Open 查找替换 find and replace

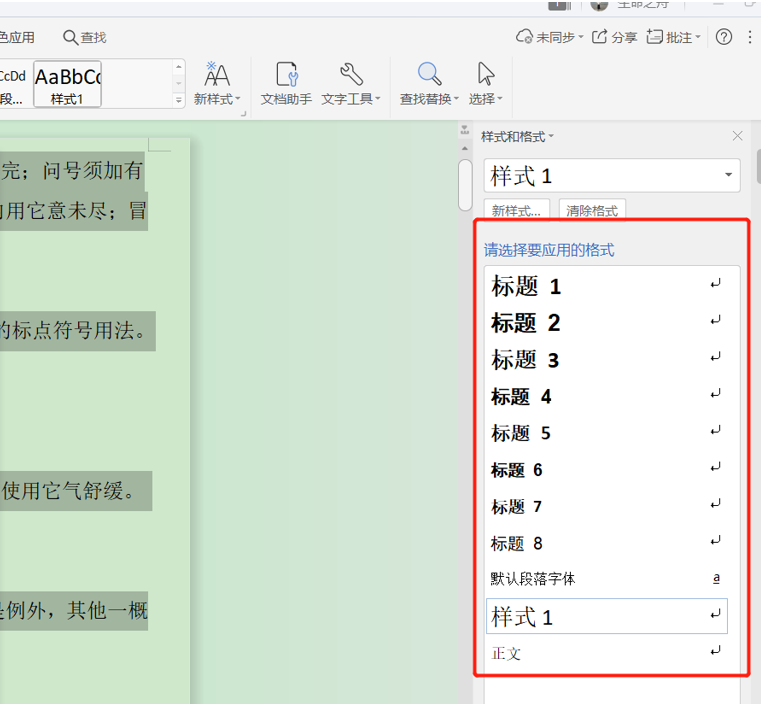click(429, 83)
